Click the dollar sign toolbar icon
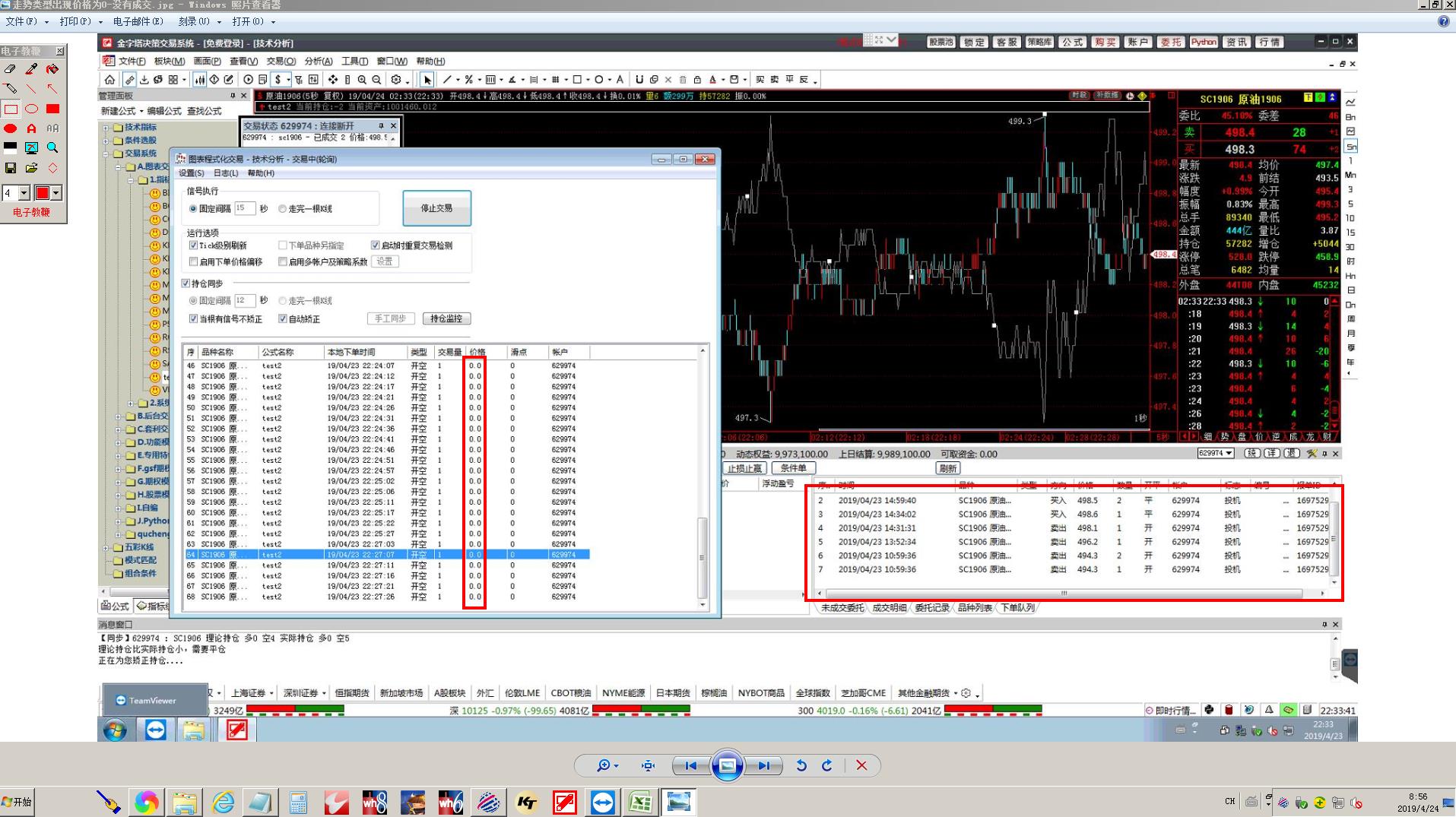Screen dimensions: 1456x817 278,80
